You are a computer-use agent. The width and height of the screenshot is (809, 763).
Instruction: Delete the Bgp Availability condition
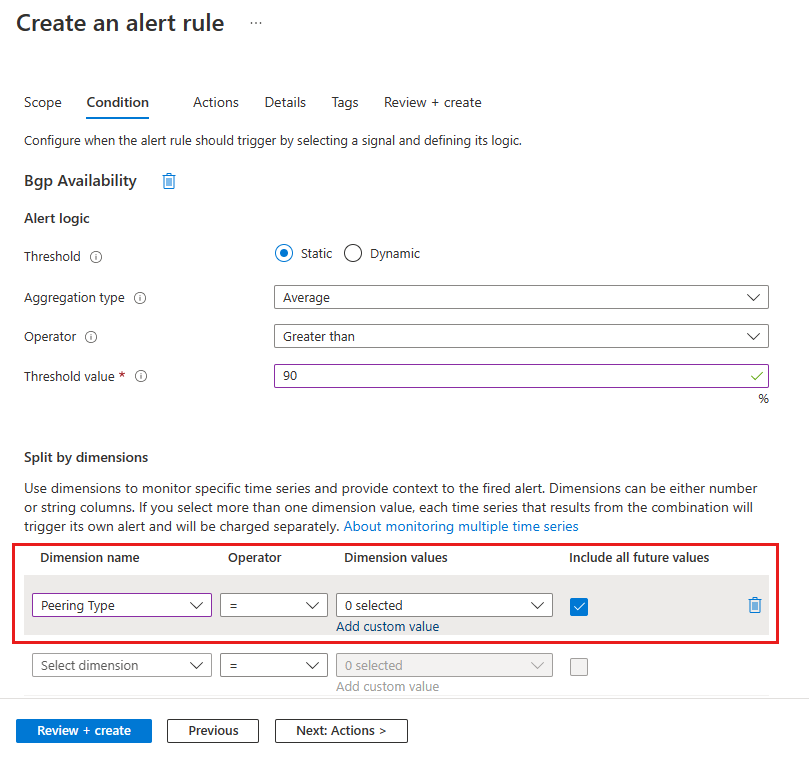tap(168, 181)
